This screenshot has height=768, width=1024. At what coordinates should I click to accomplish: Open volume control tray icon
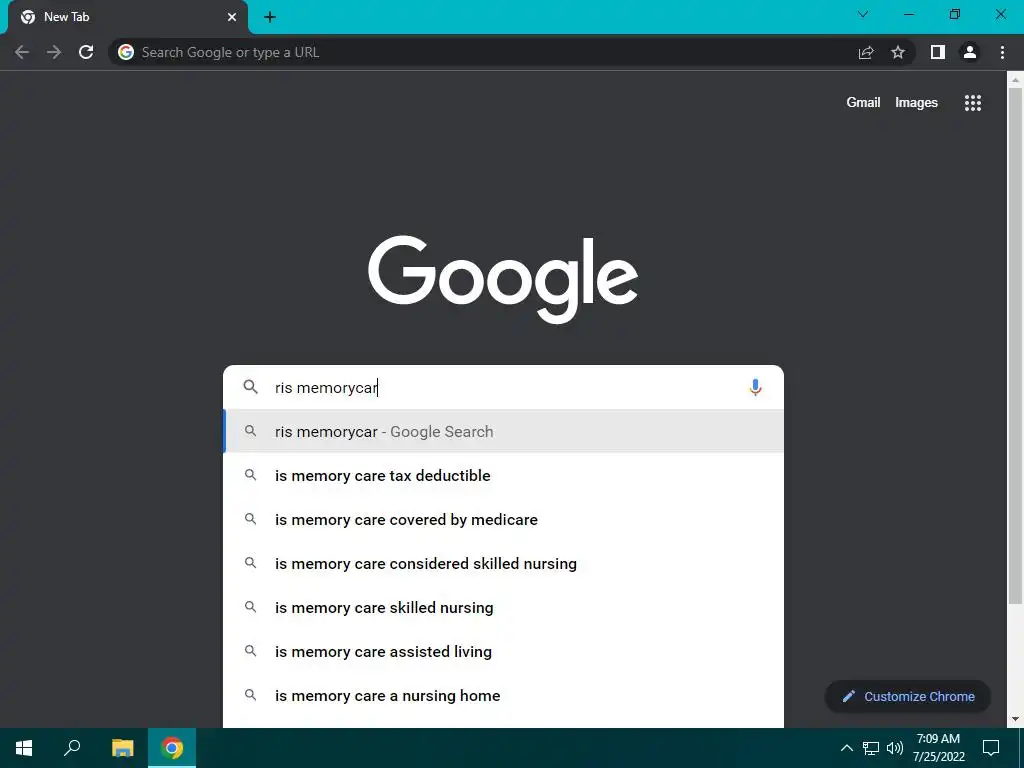pos(895,748)
